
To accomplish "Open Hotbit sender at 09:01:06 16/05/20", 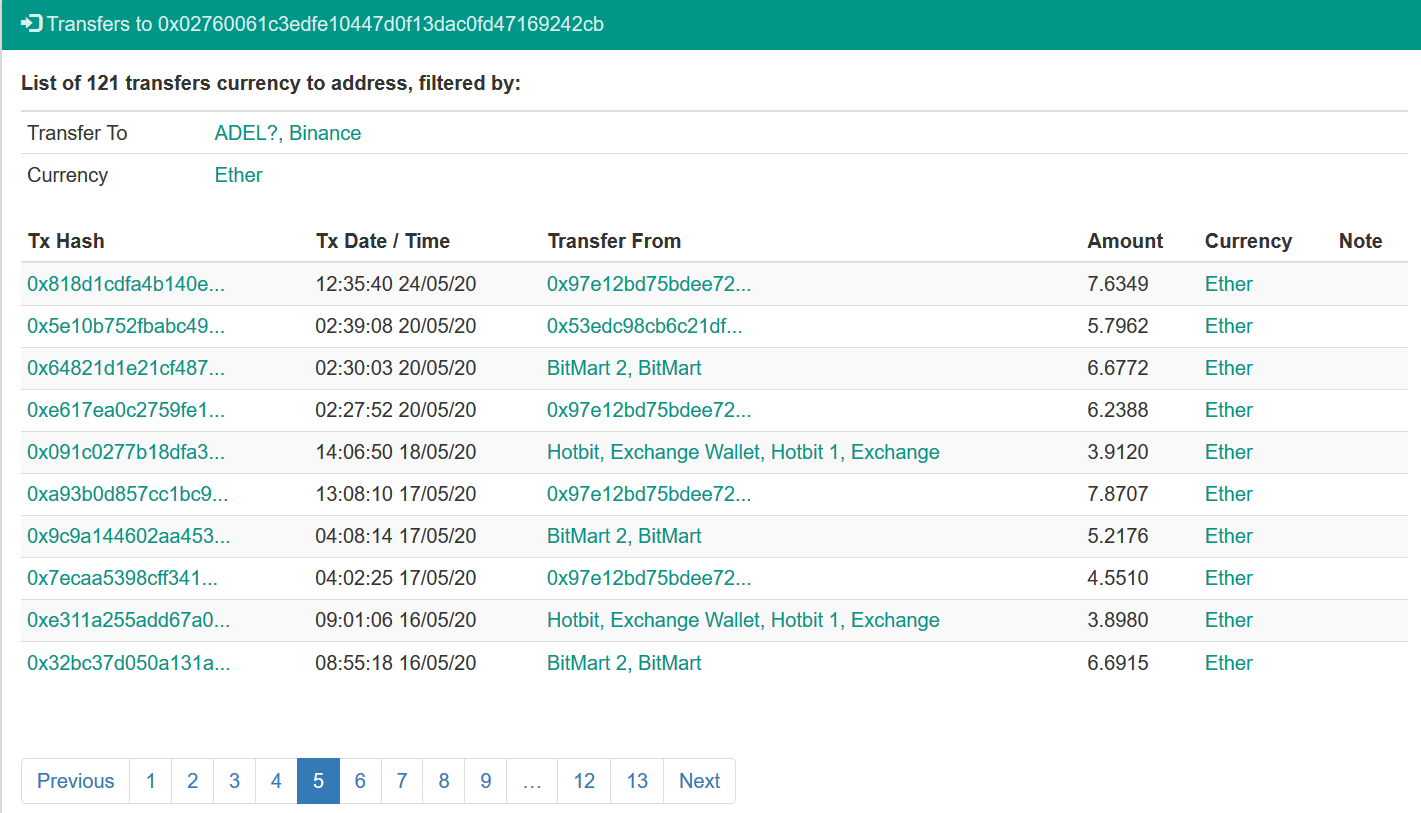I will (x=743, y=620).
